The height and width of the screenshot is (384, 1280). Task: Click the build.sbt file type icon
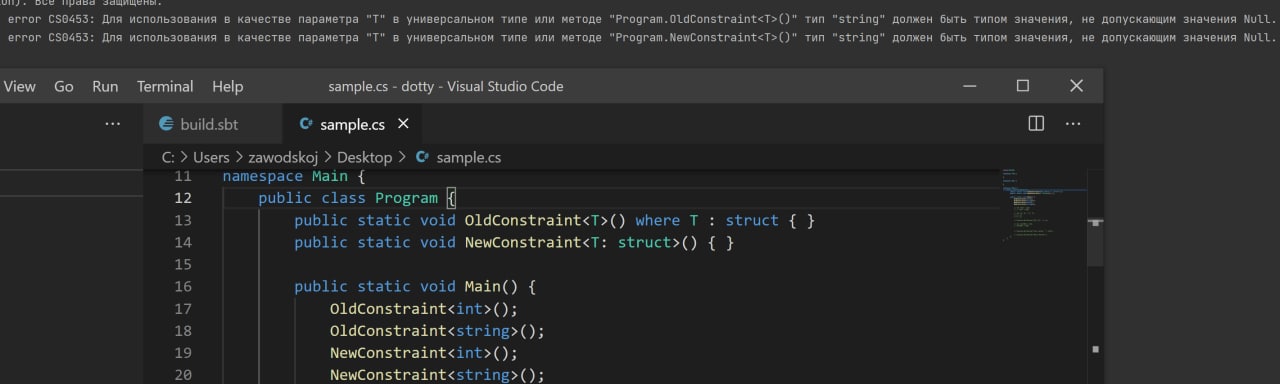tap(167, 124)
